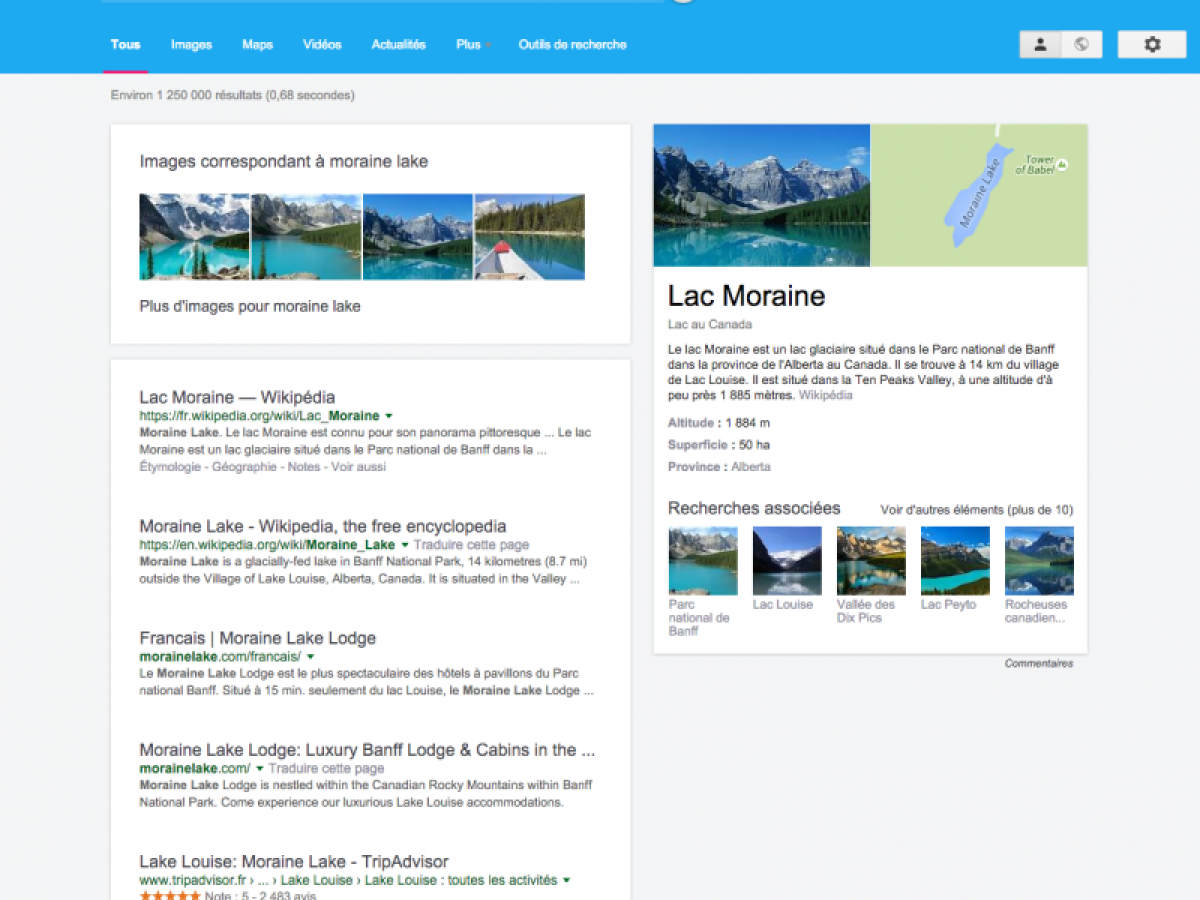The width and height of the screenshot is (1200, 900).
Task: Open the Vidéos tab
Action: 322,44
